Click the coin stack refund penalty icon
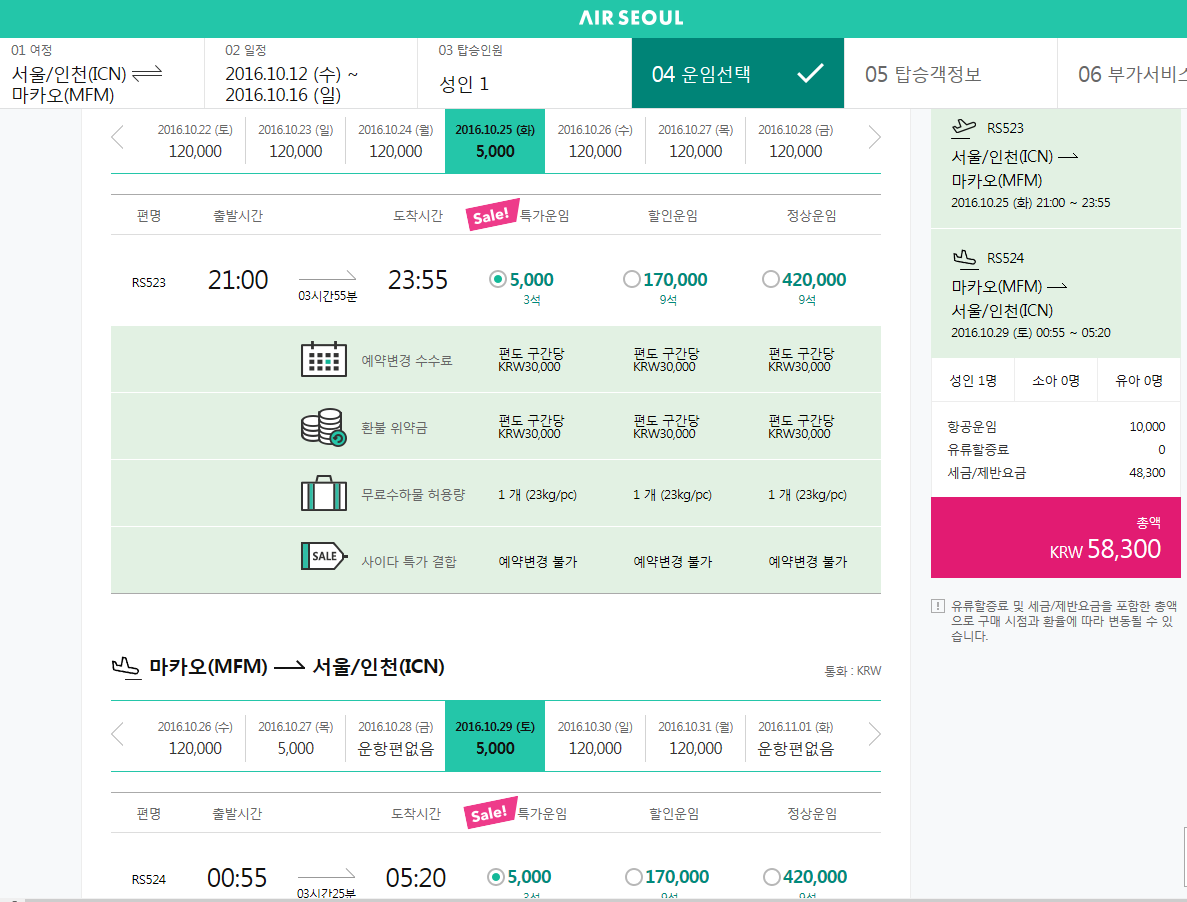This screenshot has width=1187, height=902. [323, 427]
